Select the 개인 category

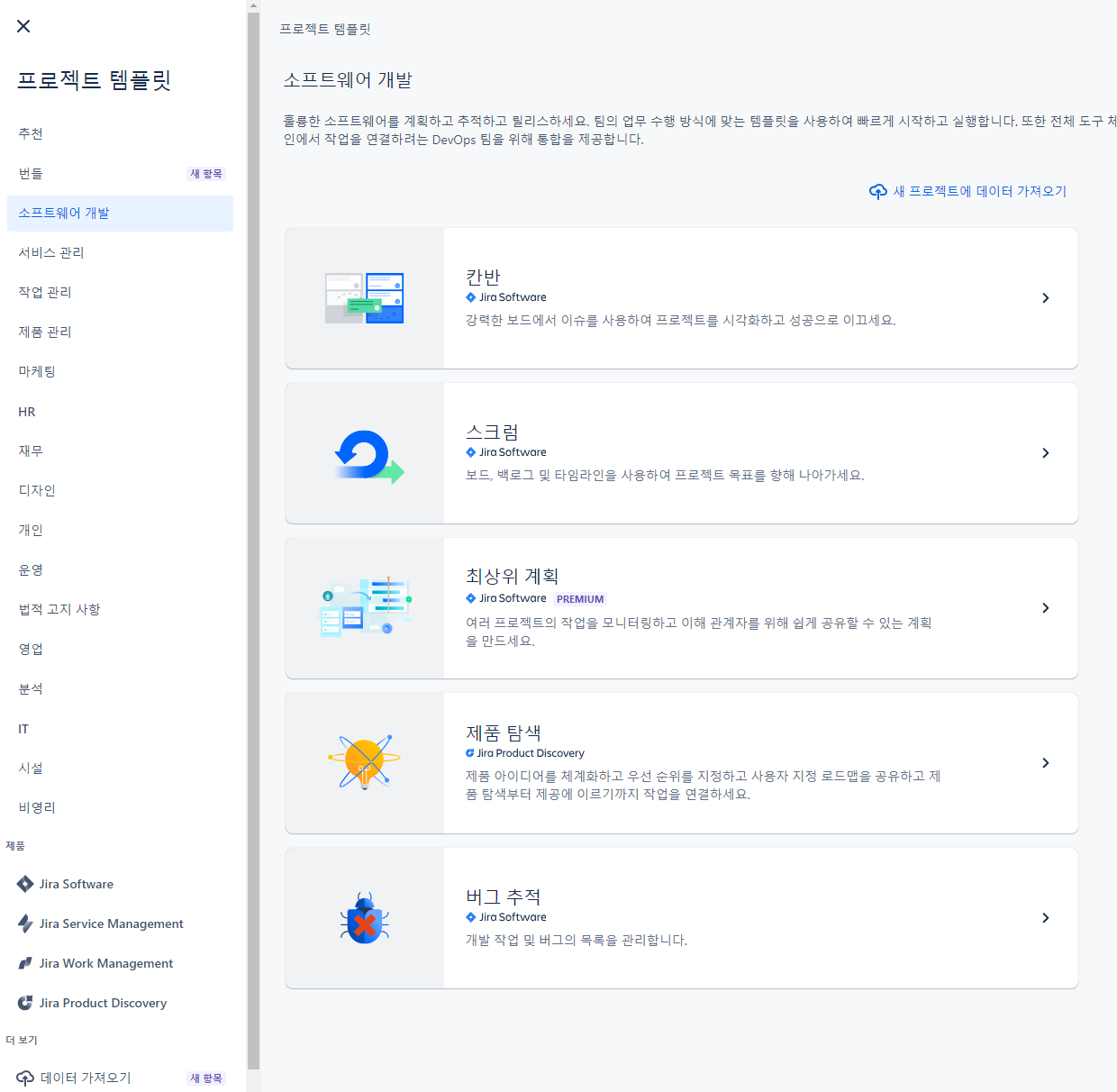pyautogui.click(x=120, y=531)
